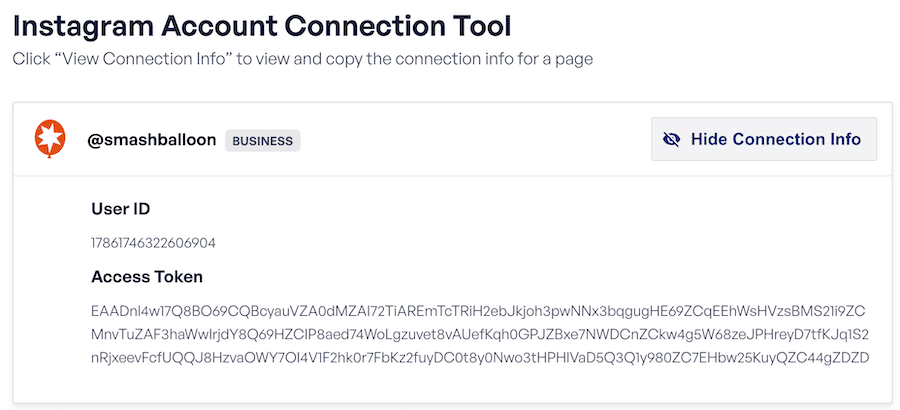Click token line starting with MnvTuZAF3
The height and width of the screenshot is (410, 900).
[x=480, y=335]
